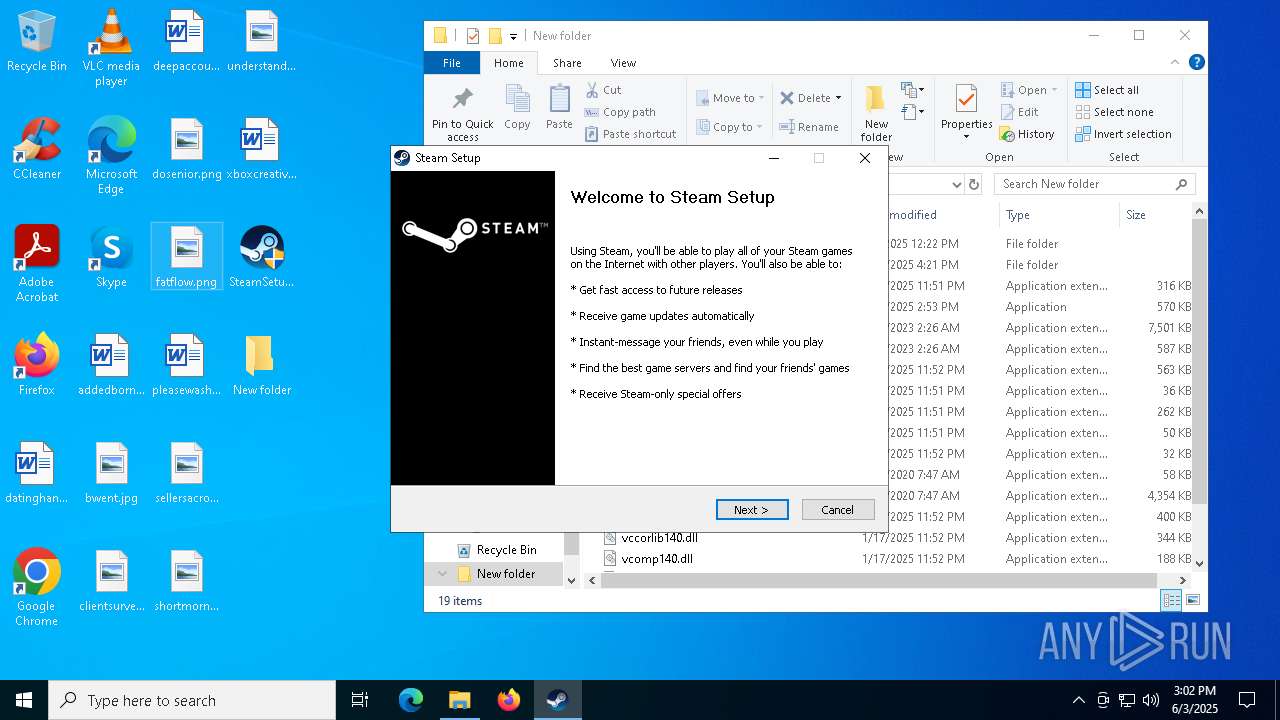Select Skype desktop icon
1280x720 pixels.
click(111, 258)
